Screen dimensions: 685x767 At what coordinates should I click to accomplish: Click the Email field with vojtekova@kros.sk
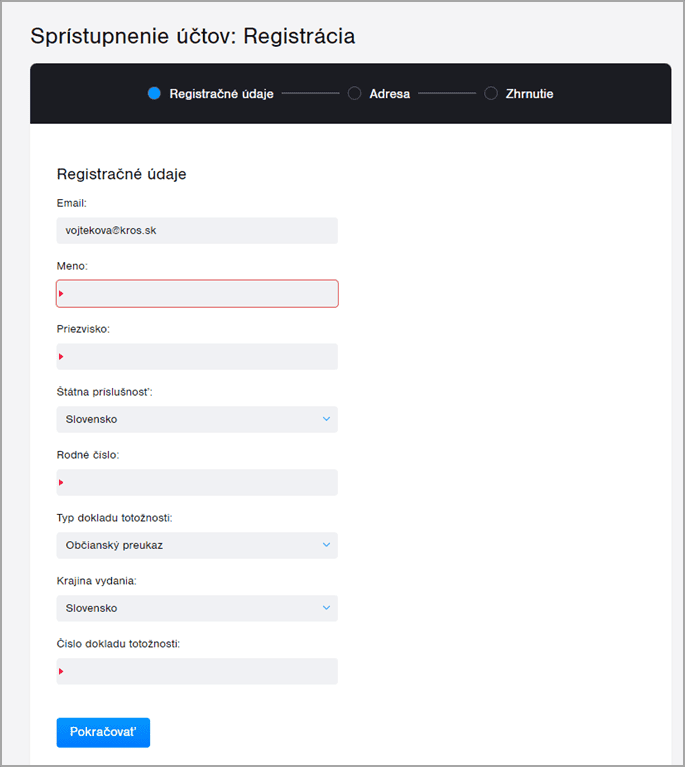[x=197, y=231]
